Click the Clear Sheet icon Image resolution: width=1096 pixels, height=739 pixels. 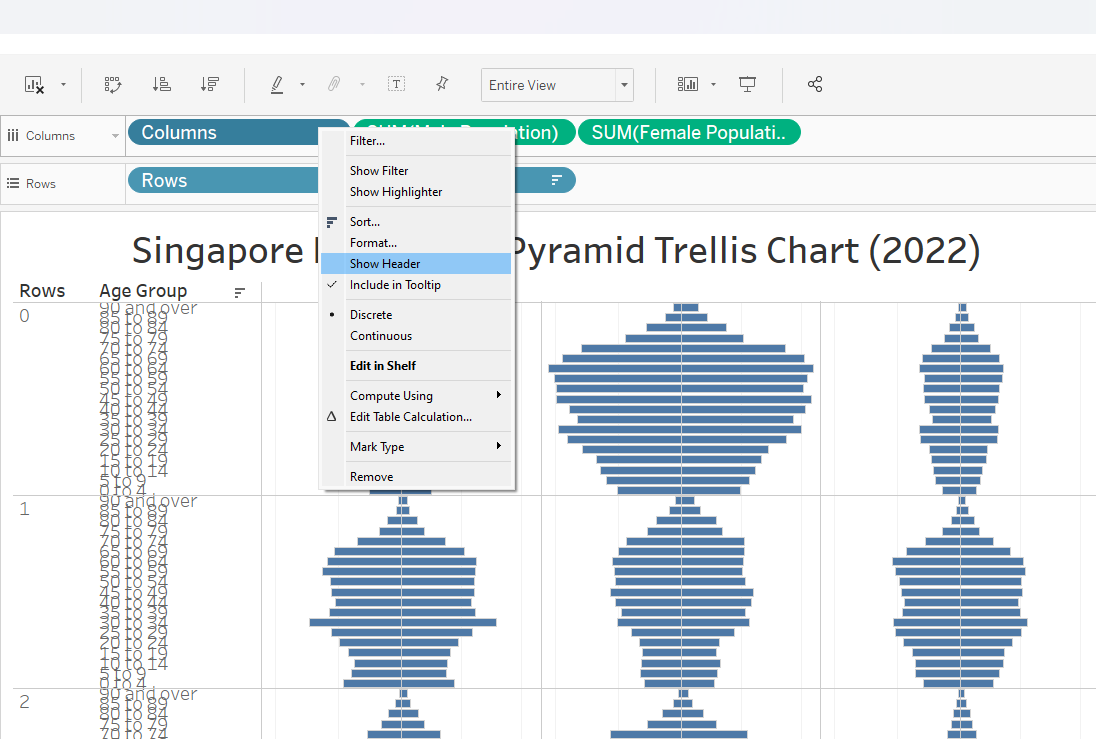[35, 85]
